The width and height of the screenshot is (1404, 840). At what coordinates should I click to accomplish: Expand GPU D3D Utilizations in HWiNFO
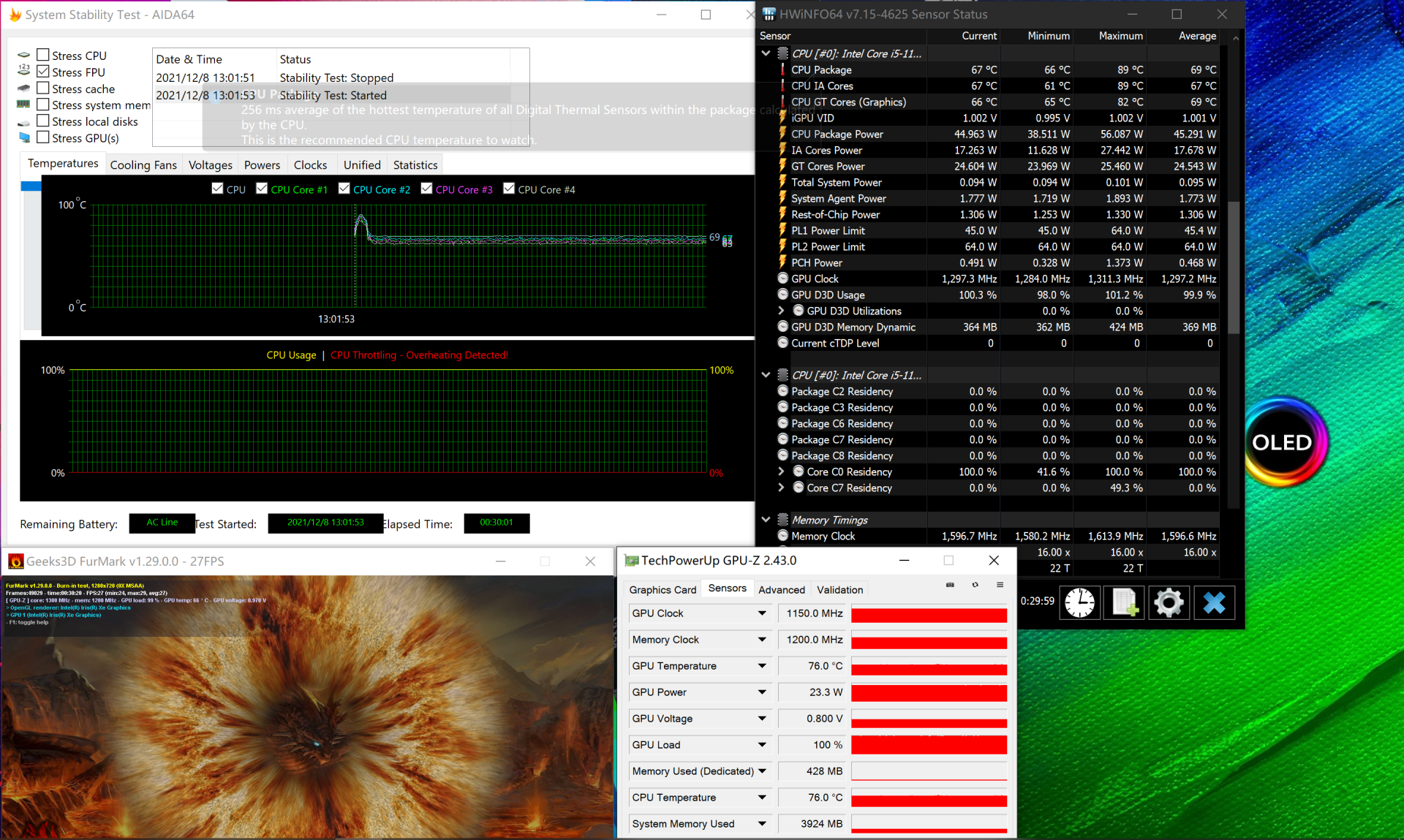point(781,311)
